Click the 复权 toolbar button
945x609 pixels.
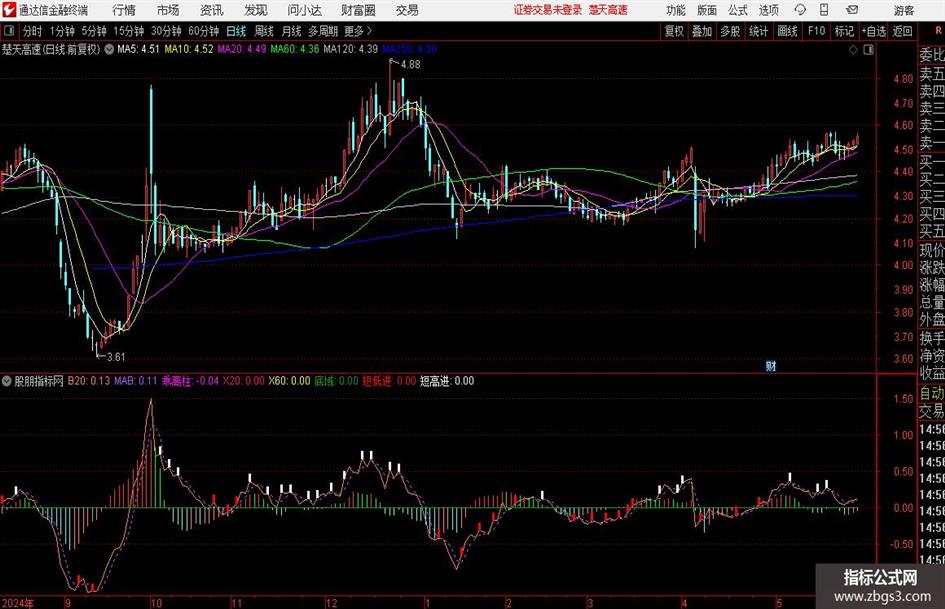coord(674,31)
